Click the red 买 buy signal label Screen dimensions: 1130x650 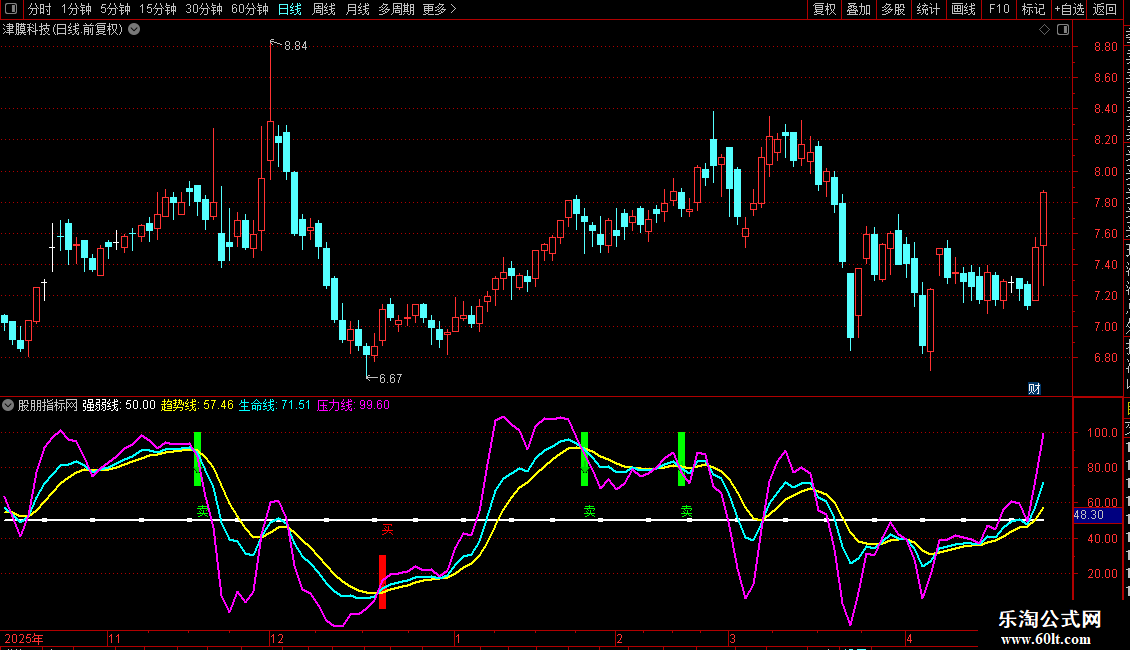click(x=388, y=530)
